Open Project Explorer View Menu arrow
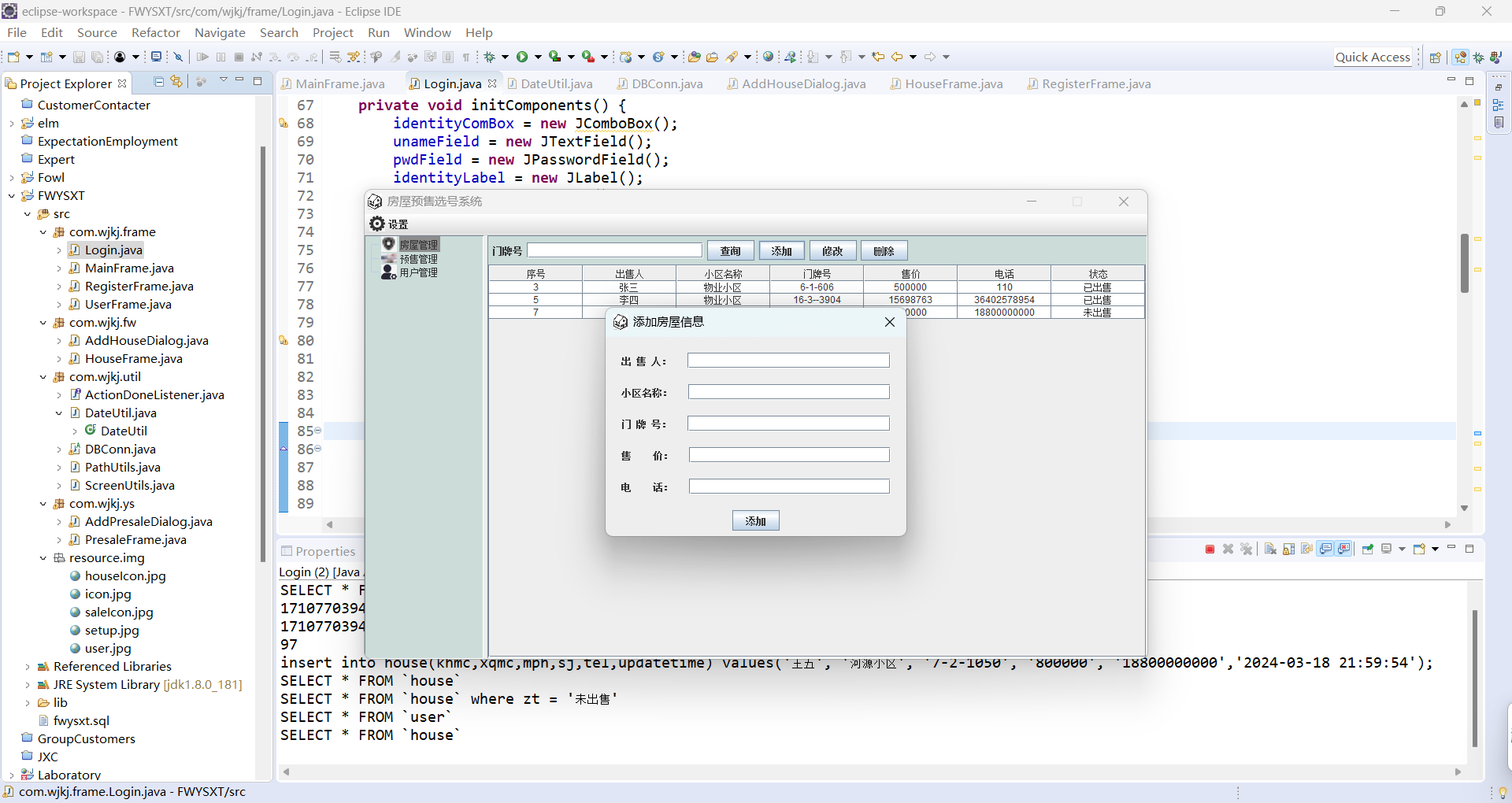1512x803 pixels. [224, 80]
